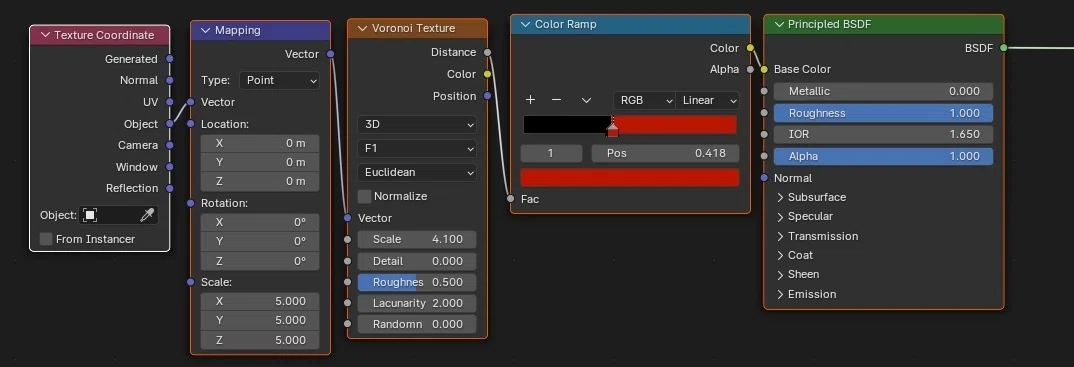Add a color stop with plus icon
Image resolution: width=1074 pixels, height=367 pixels.
click(530, 100)
